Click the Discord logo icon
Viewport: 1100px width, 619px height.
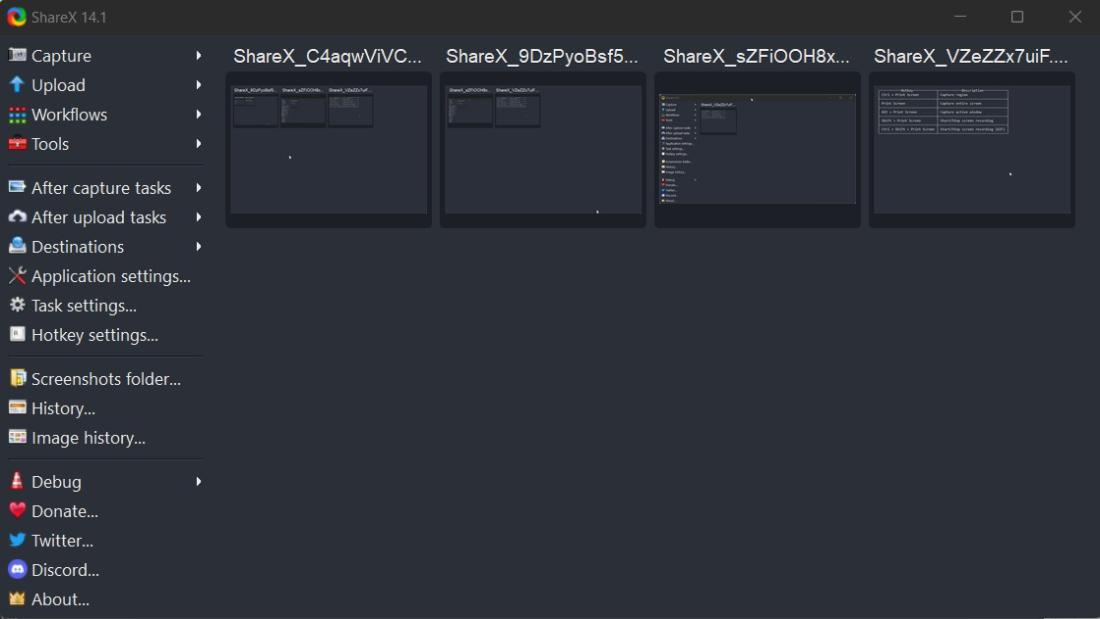point(17,569)
